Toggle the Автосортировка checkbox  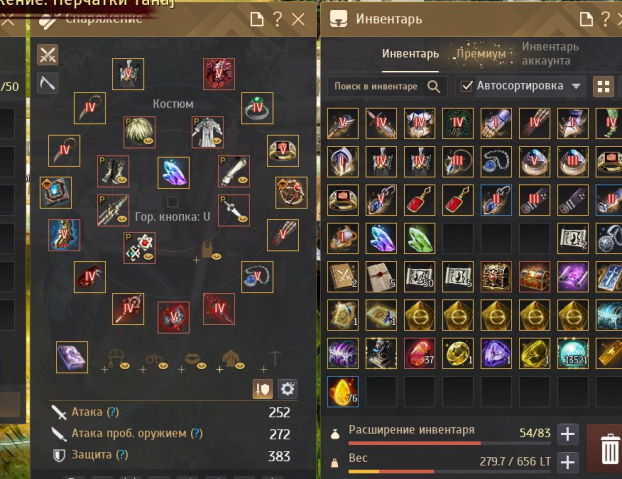tap(467, 86)
